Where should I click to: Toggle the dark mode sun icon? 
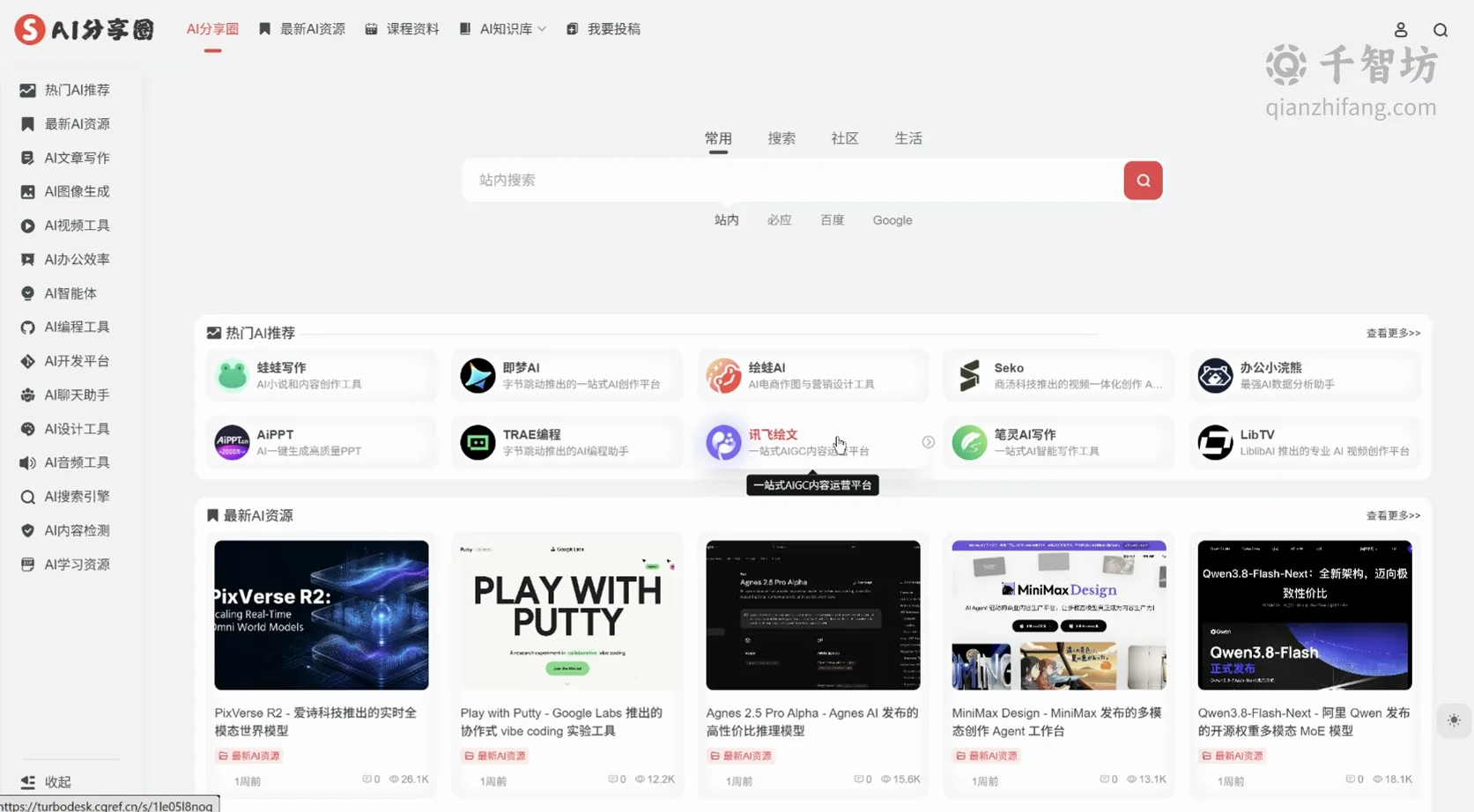[x=1454, y=720]
